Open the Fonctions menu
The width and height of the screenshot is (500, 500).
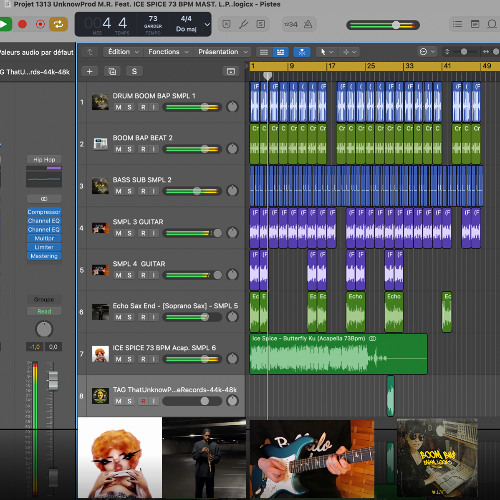(168, 52)
